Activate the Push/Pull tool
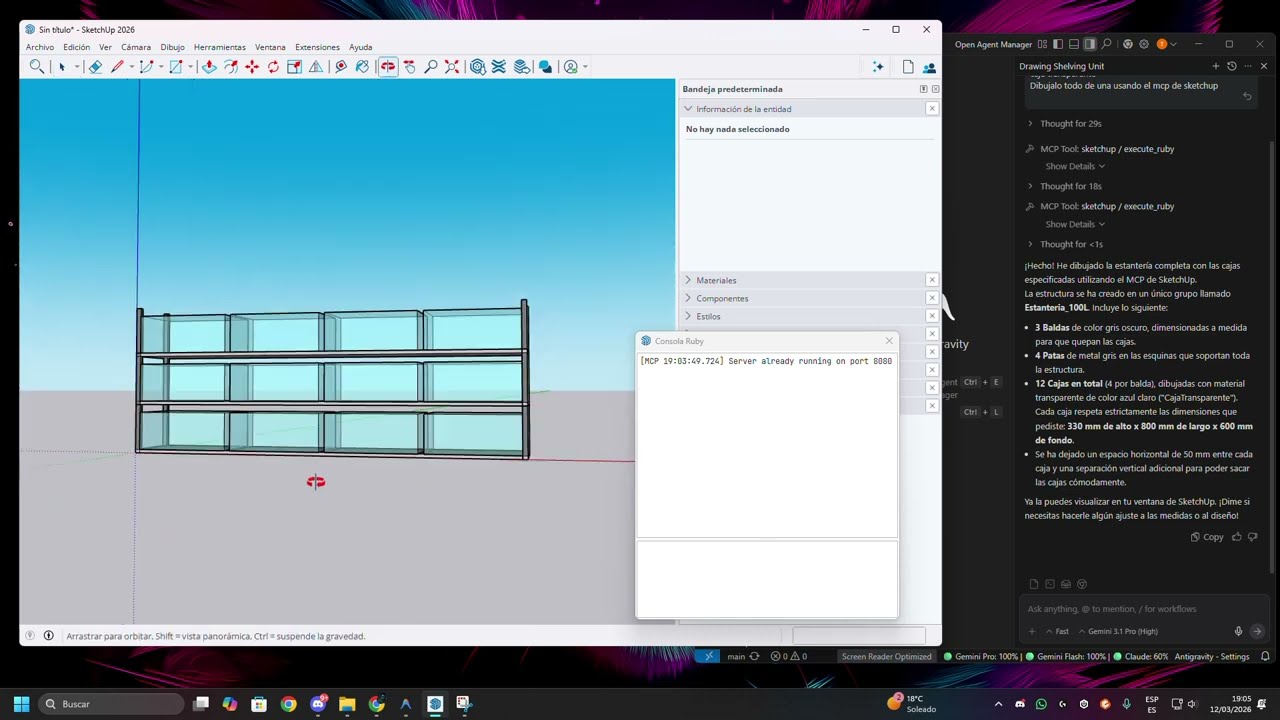Image resolution: width=1280 pixels, height=720 pixels. [209, 67]
